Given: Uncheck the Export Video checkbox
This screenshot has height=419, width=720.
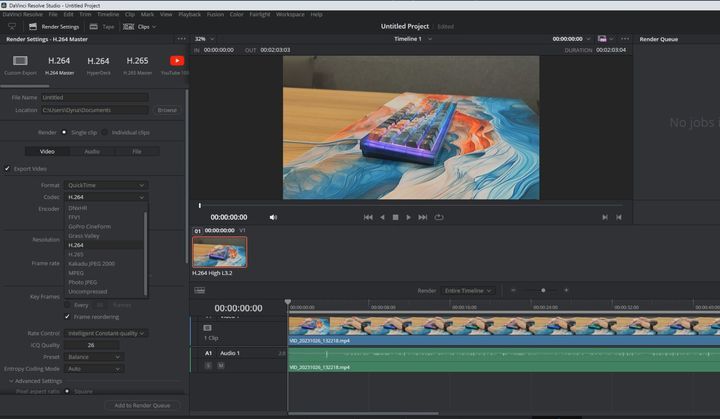Looking at the screenshot, I should (8, 168).
